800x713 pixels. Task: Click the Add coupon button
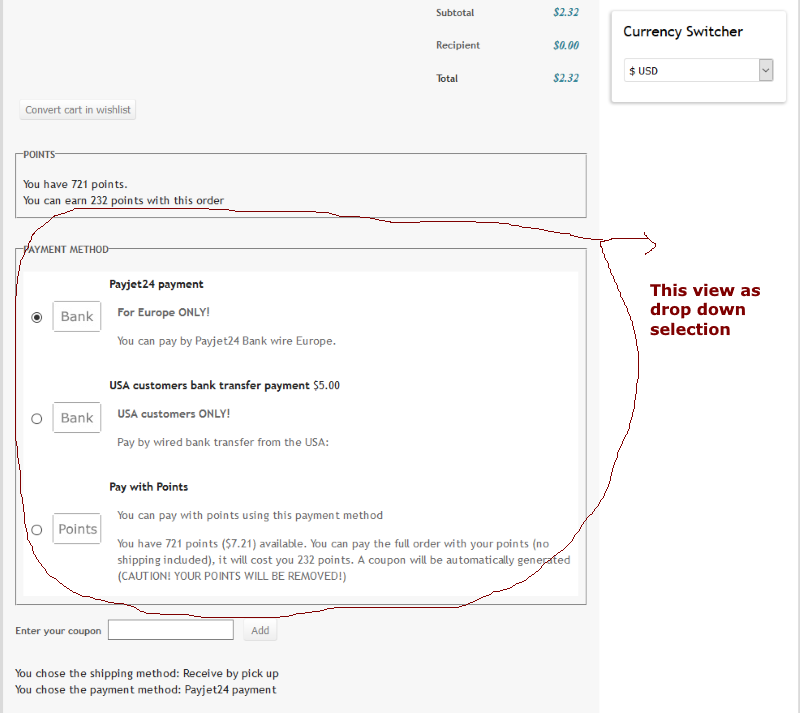(x=260, y=630)
